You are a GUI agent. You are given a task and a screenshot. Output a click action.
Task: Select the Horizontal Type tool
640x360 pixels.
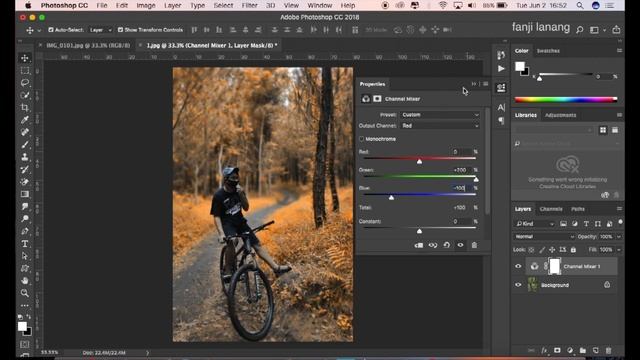click(25, 244)
